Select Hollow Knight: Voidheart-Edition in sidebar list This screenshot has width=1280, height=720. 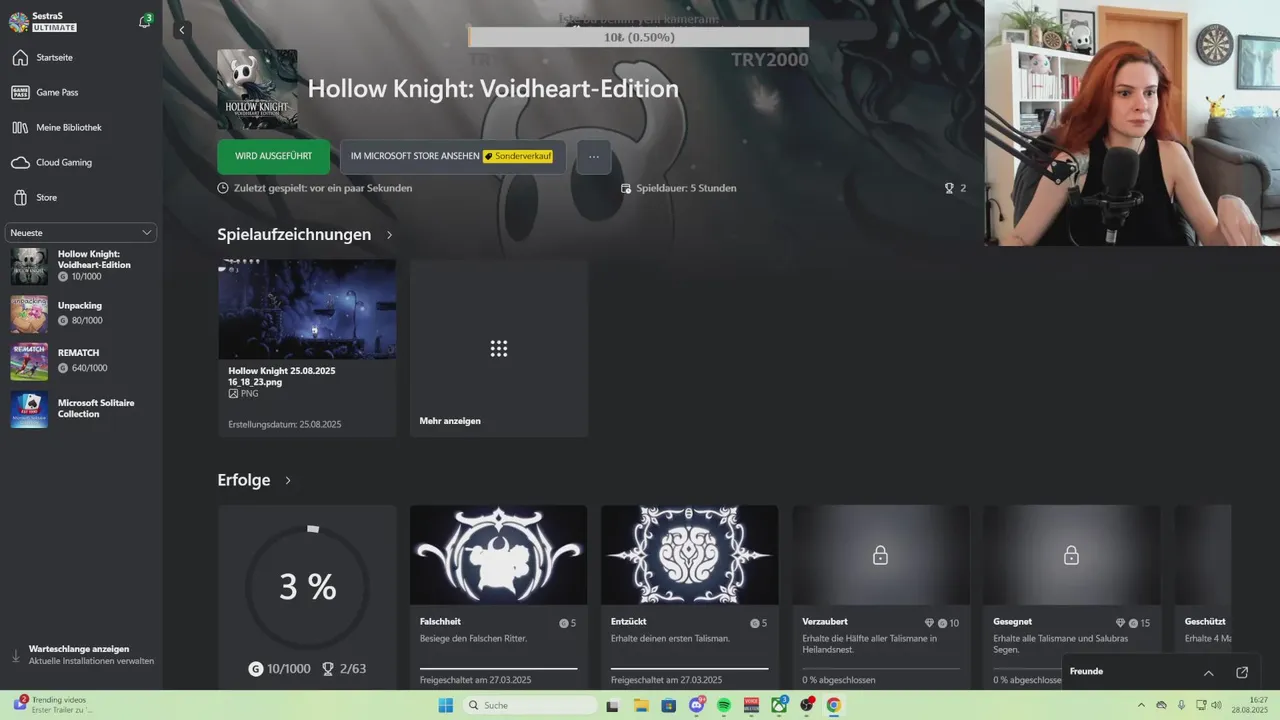point(81,266)
